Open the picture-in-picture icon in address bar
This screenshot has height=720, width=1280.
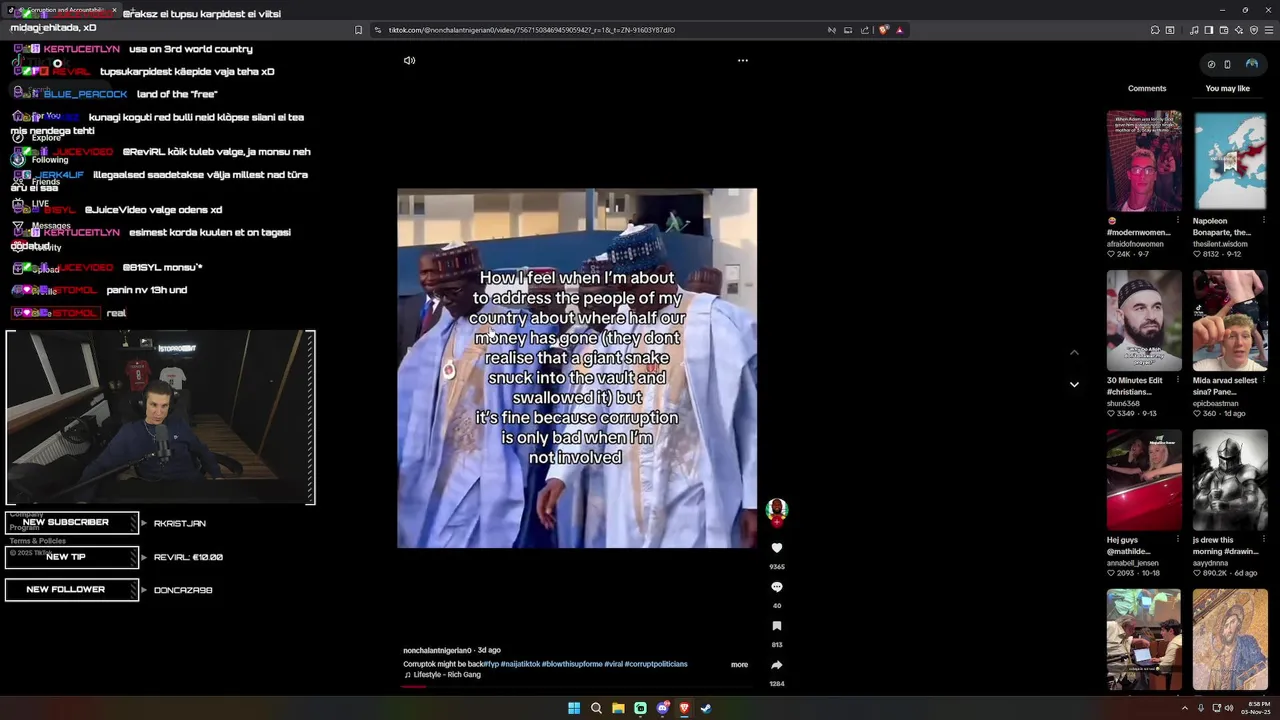[x=848, y=30]
